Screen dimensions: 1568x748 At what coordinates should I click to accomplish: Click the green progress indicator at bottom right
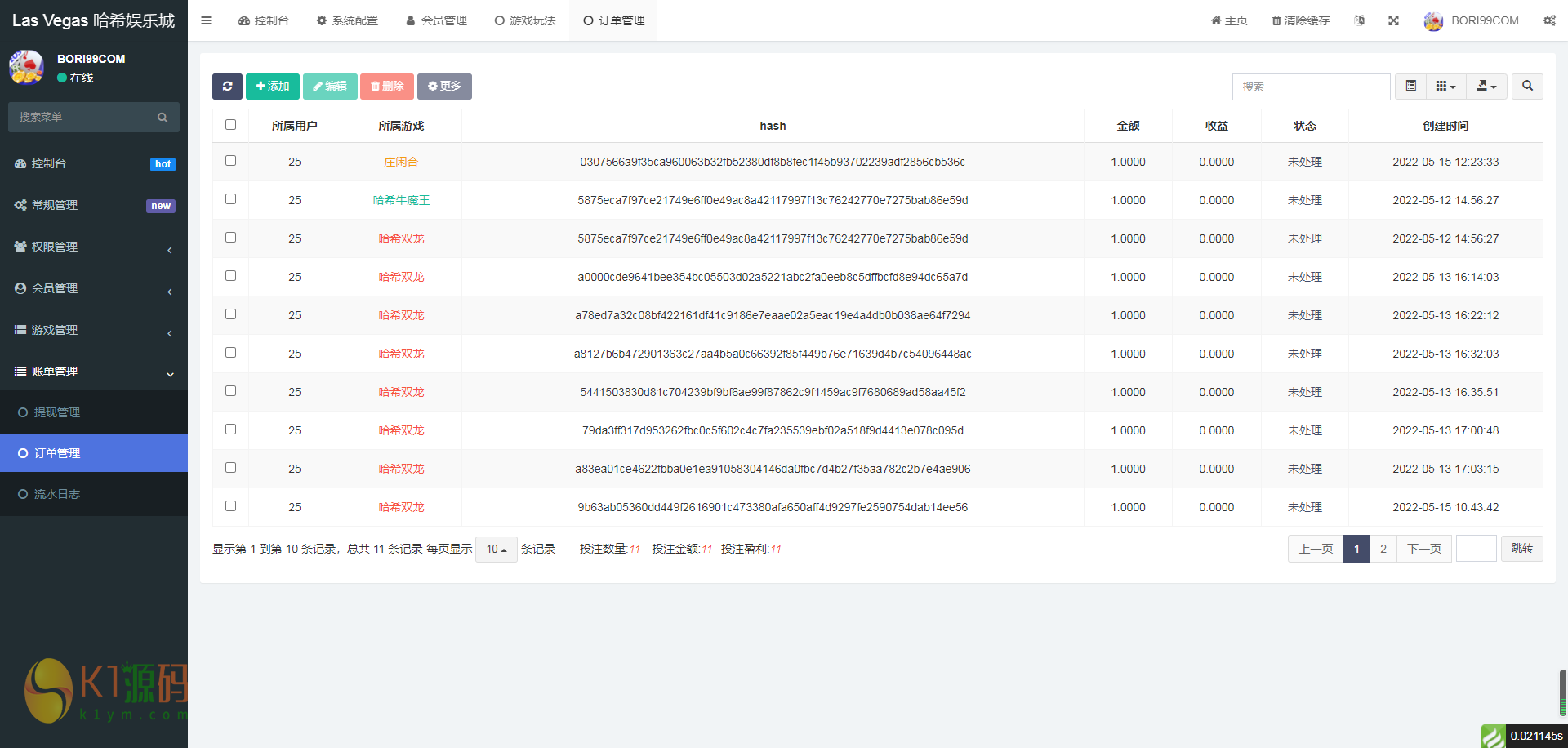point(1494,736)
